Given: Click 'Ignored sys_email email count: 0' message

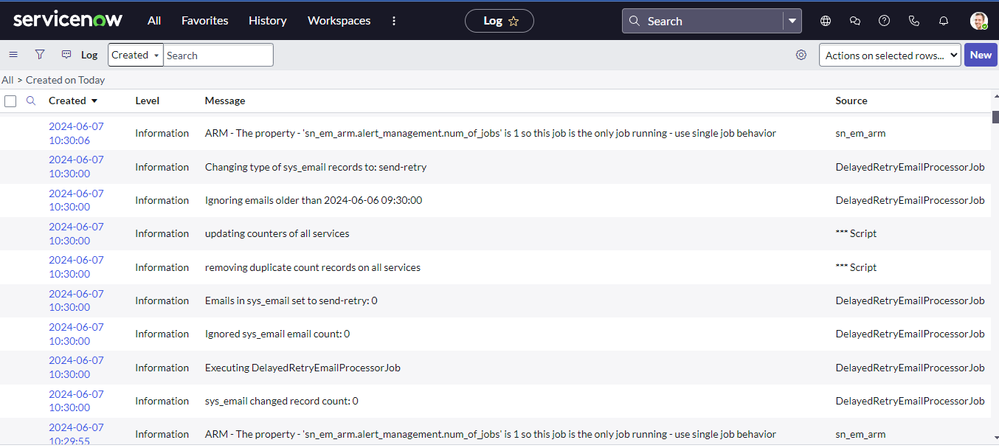Looking at the screenshot, I should 277,334.
